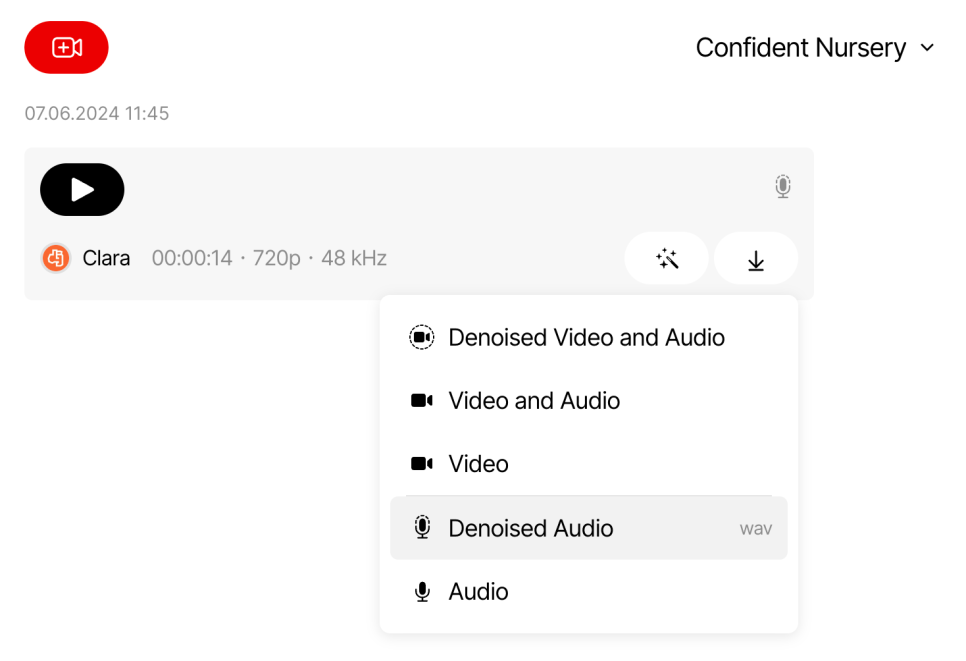
Task: Click the red new recording camera button
Action: coord(67,47)
